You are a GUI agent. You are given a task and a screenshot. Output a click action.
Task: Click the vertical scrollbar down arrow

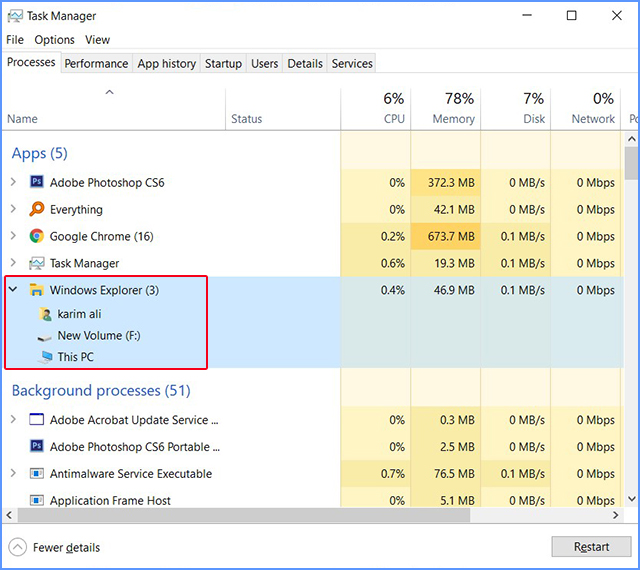pyautogui.click(x=631, y=499)
